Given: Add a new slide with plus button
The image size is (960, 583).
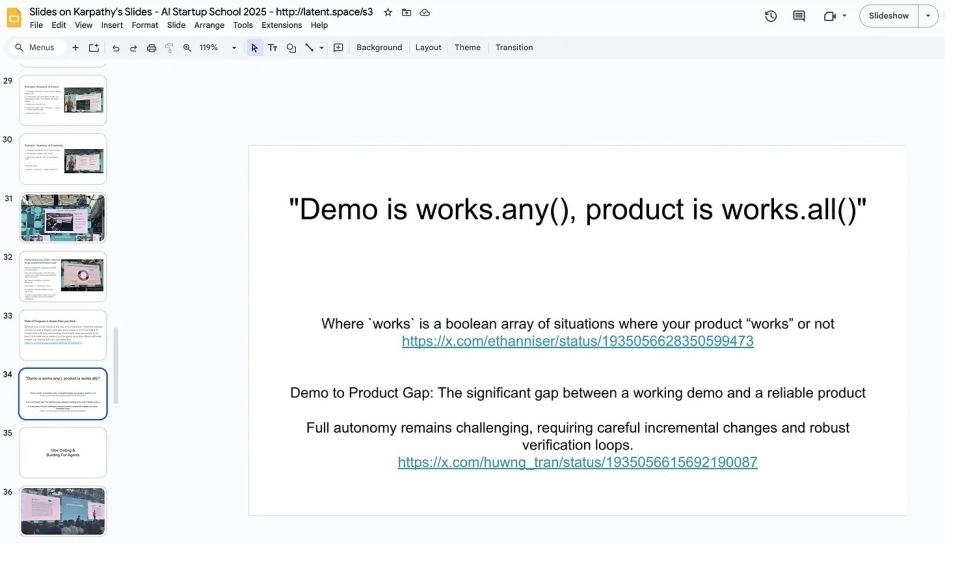Looking at the screenshot, I should tap(75, 48).
